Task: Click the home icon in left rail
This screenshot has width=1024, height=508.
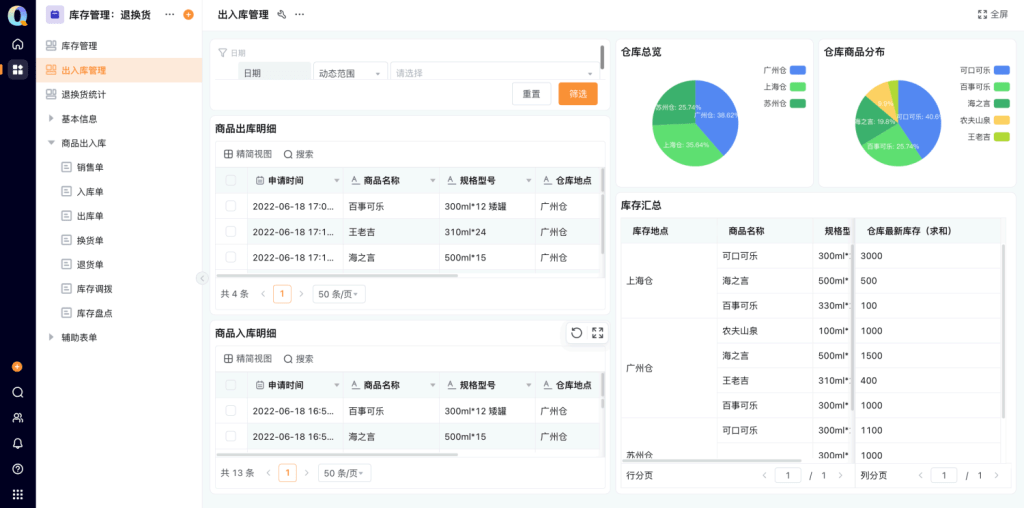Action: (x=17, y=44)
